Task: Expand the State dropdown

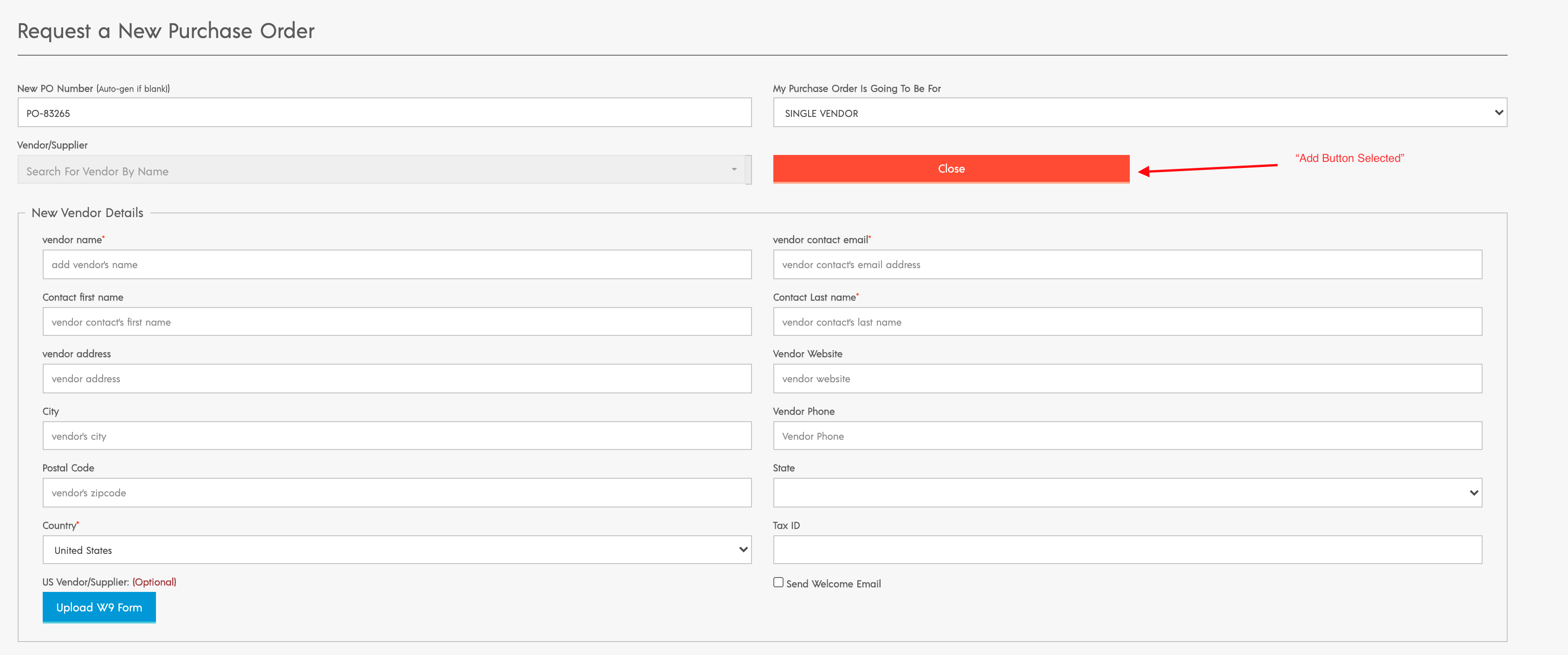Action: pyautogui.click(x=1127, y=493)
